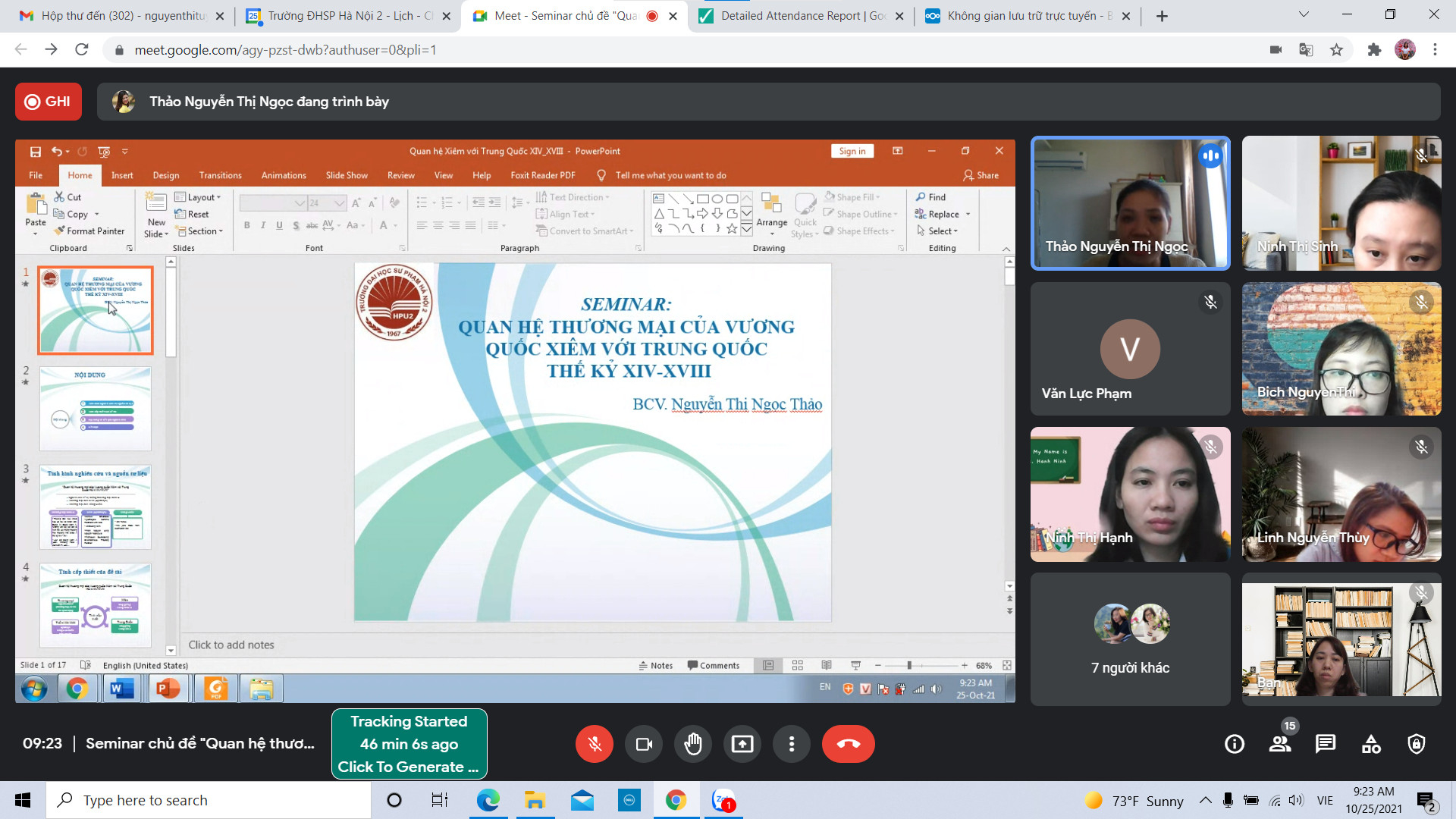The height and width of the screenshot is (819, 1456).
Task: Bookmark this page star icon
Action: [x=1336, y=50]
